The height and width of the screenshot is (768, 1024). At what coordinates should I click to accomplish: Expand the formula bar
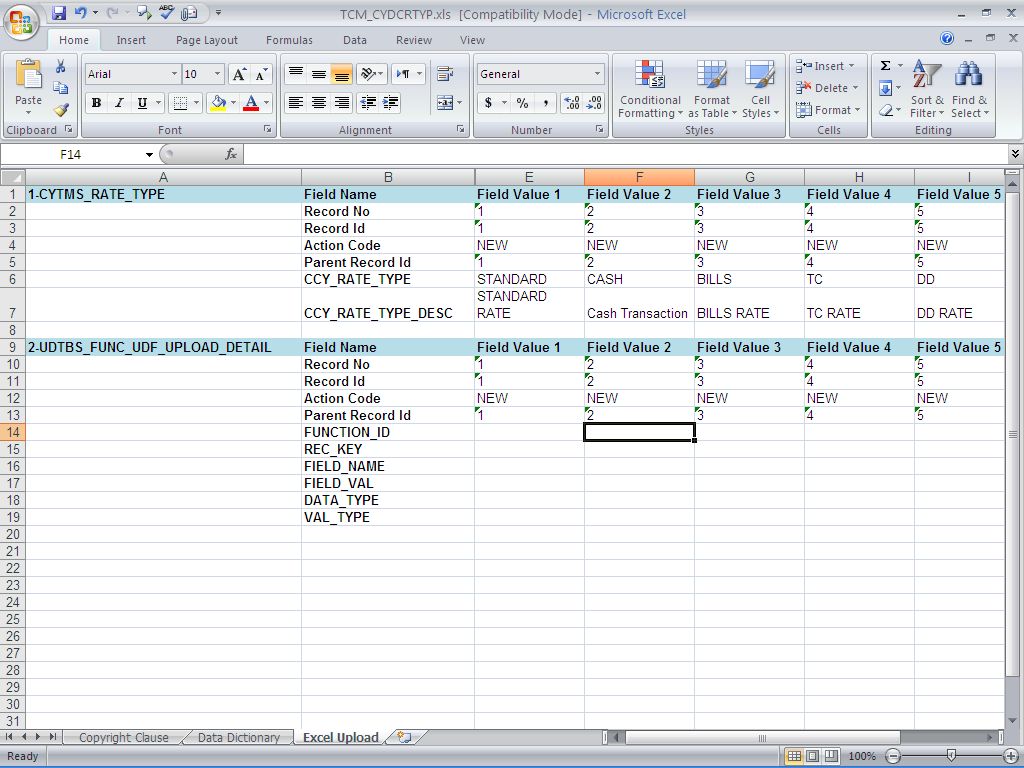tap(1015, 154)
